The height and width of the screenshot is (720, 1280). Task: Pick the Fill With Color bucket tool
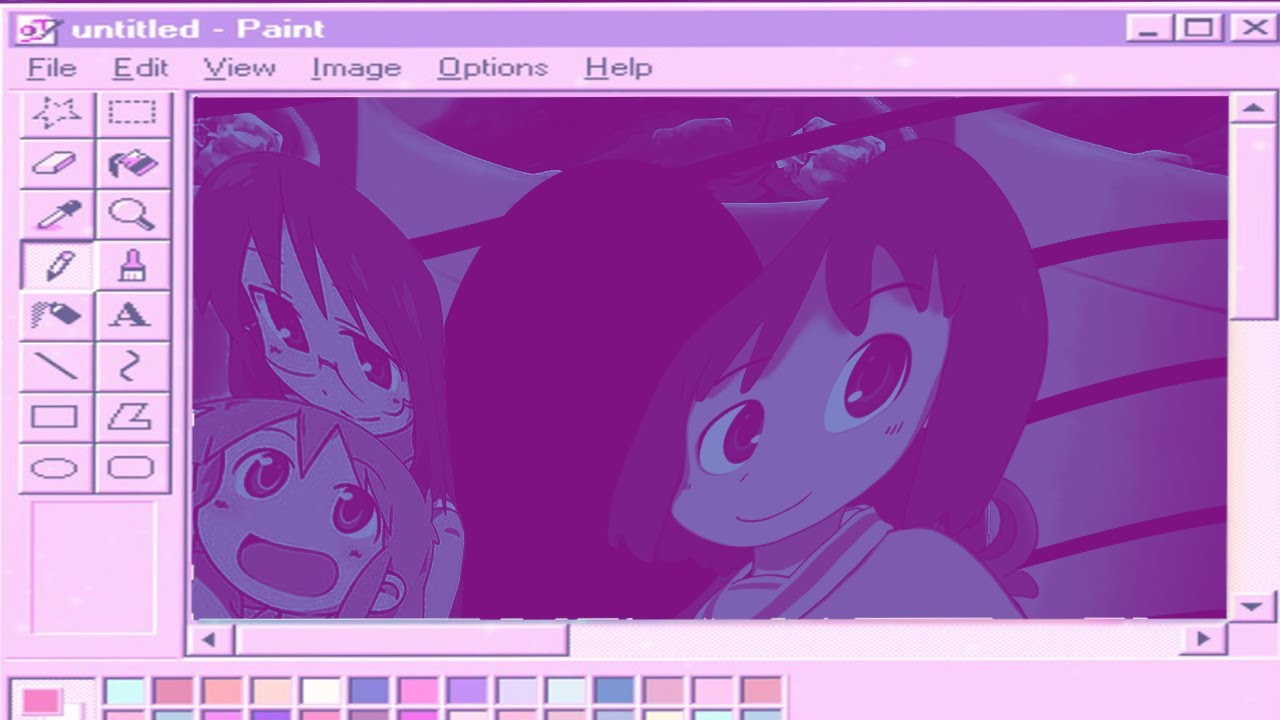133,164
